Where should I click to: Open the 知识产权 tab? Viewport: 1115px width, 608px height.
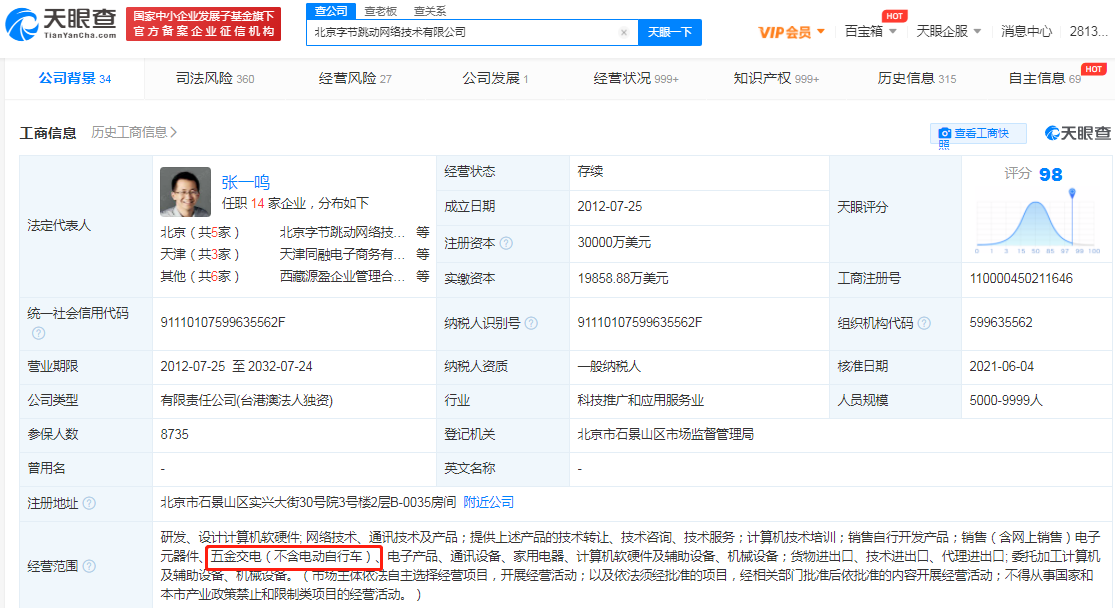pos(776,78)
